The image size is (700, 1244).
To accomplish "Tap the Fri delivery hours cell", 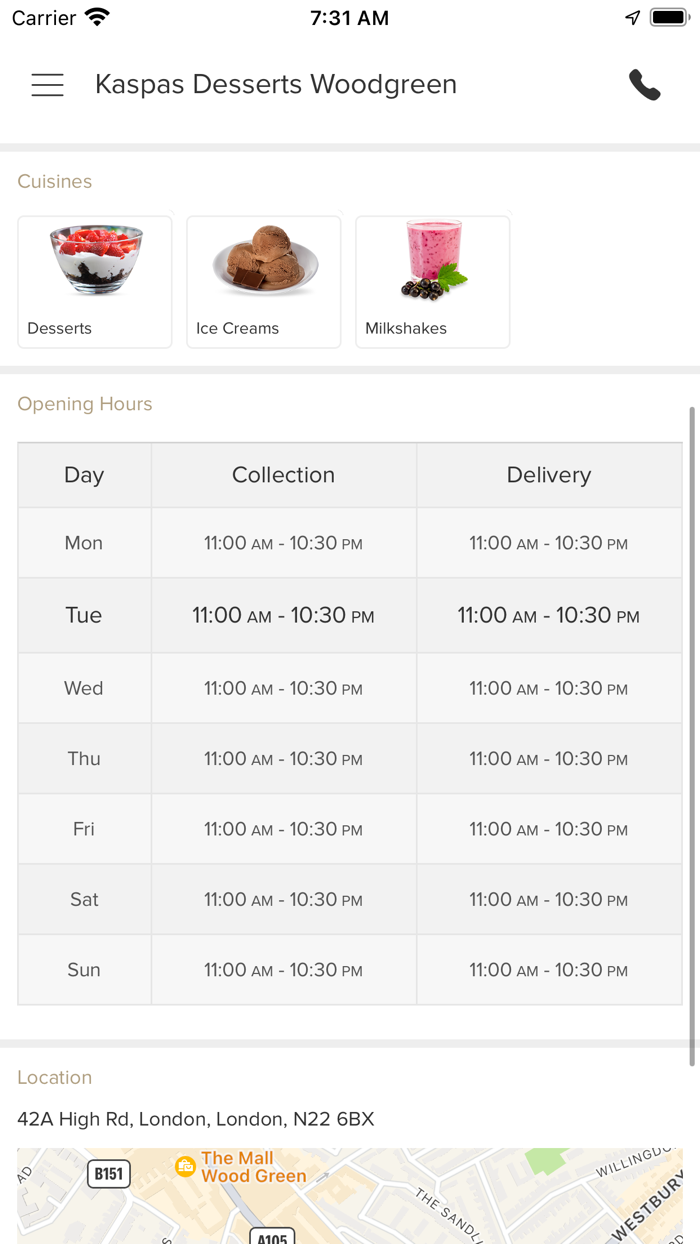I will [548, 829].
